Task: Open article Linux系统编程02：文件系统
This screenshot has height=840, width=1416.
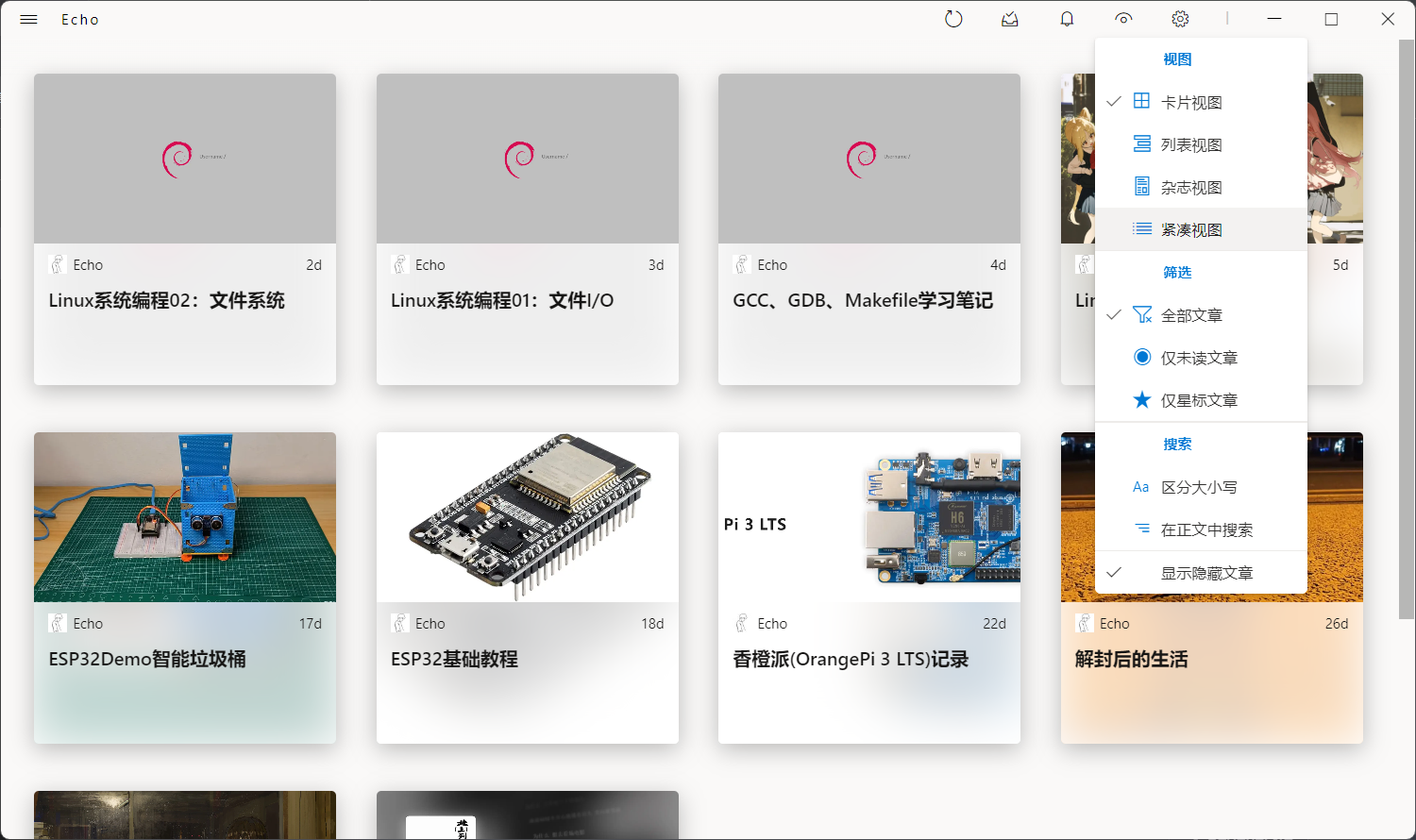Action: point(167,301)
